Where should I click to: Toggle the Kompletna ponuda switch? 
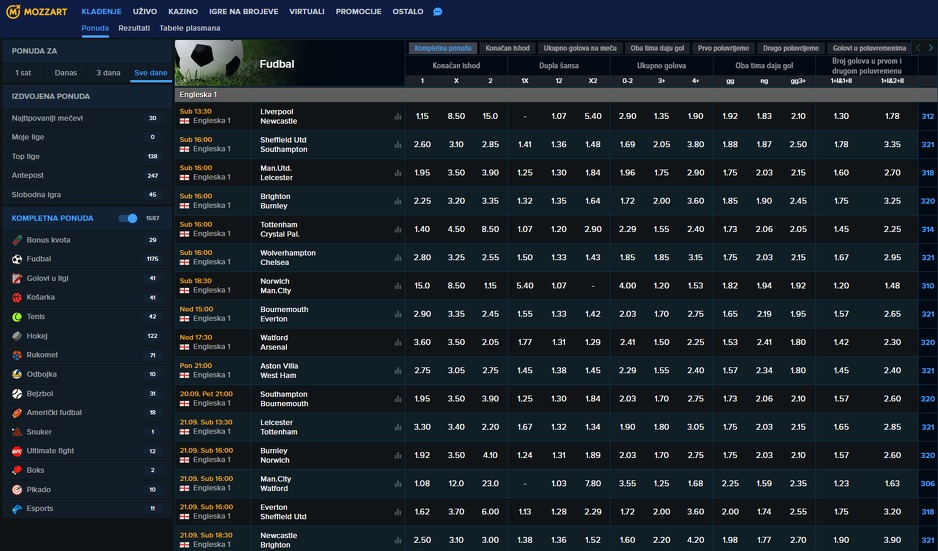[128, 218]
